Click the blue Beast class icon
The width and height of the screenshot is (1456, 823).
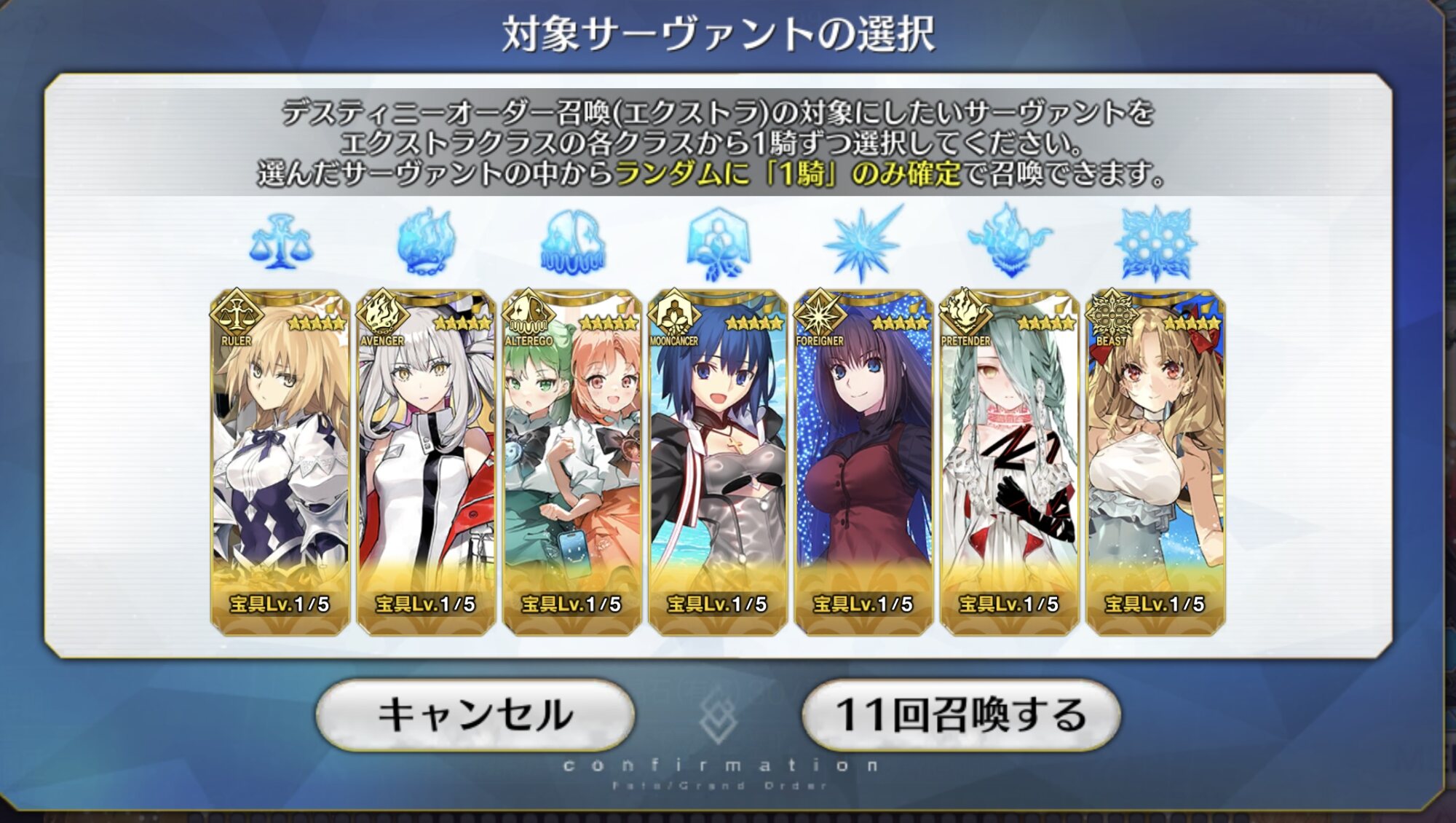[1155, 244]
